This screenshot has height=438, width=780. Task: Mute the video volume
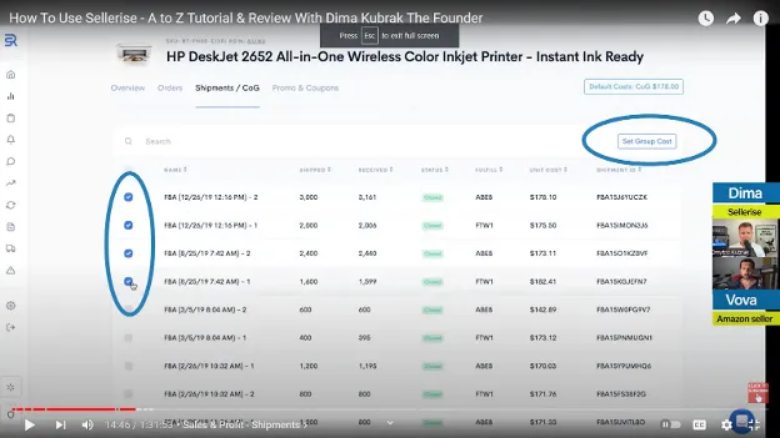coord(88,425)
